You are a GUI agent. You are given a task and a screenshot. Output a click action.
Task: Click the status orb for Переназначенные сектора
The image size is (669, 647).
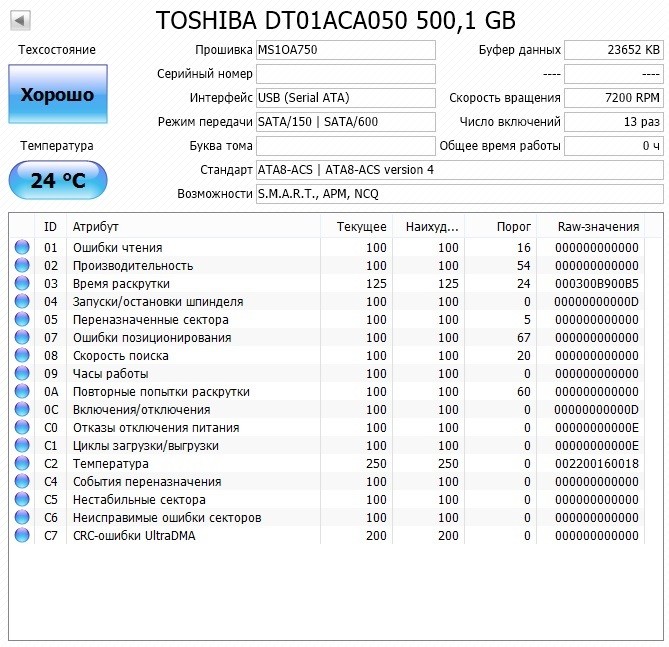coord(22,319)
